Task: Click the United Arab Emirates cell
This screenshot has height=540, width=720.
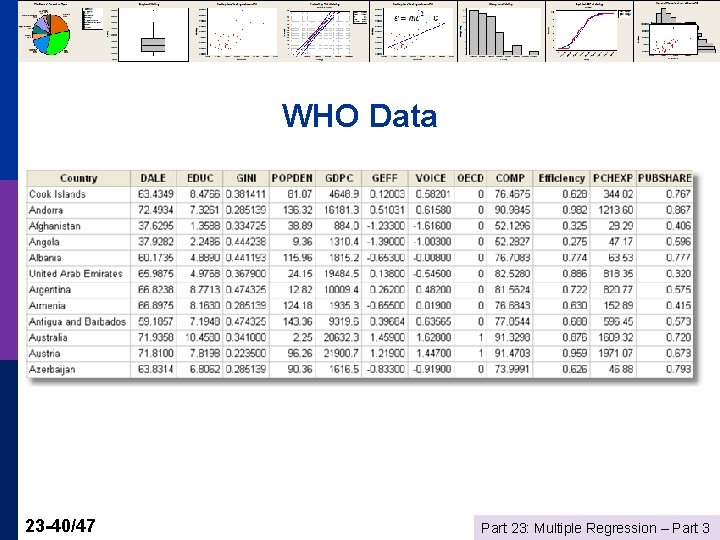Action: click(x=79, y=274)
